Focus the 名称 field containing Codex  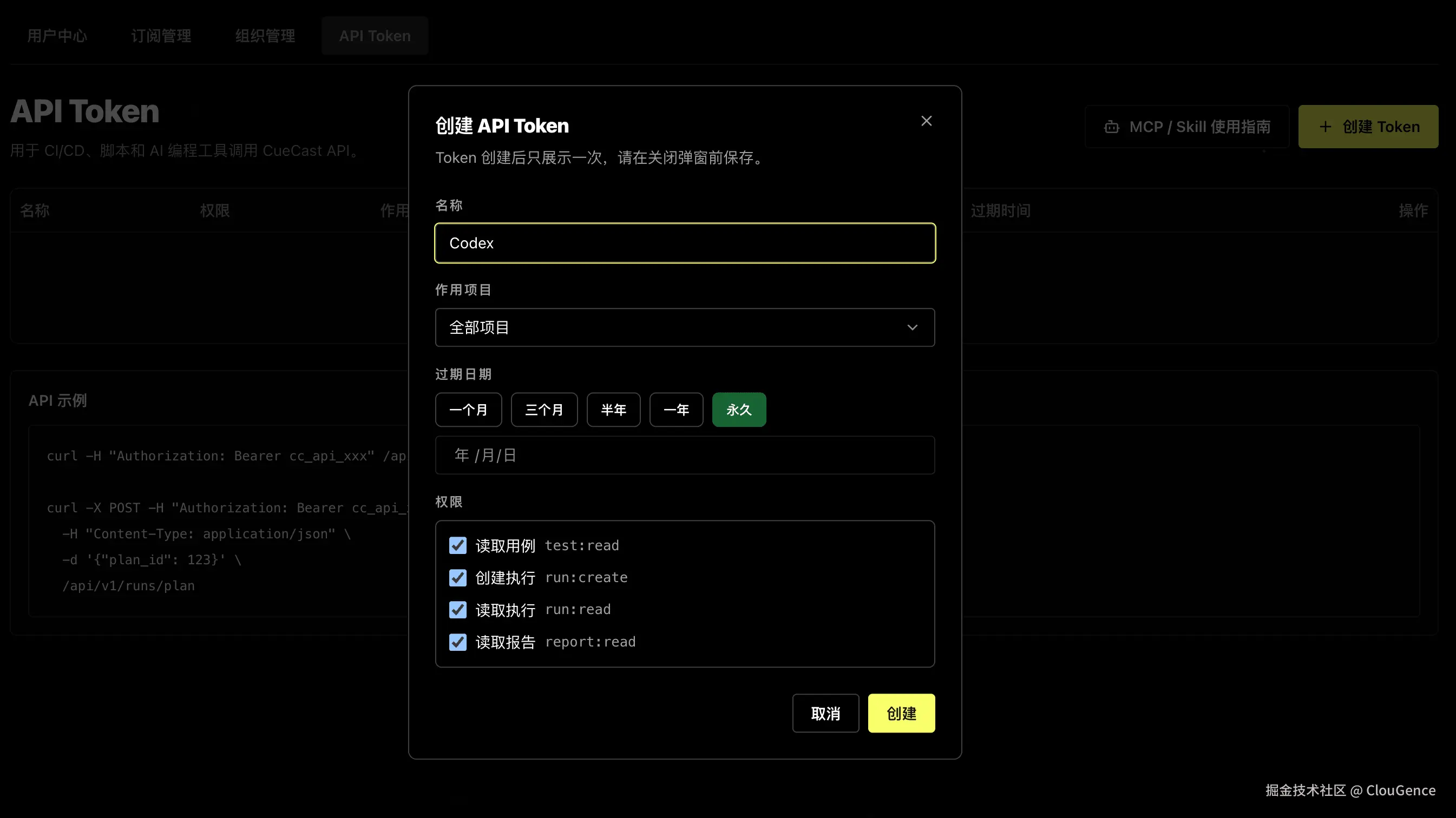click(685, 243)
